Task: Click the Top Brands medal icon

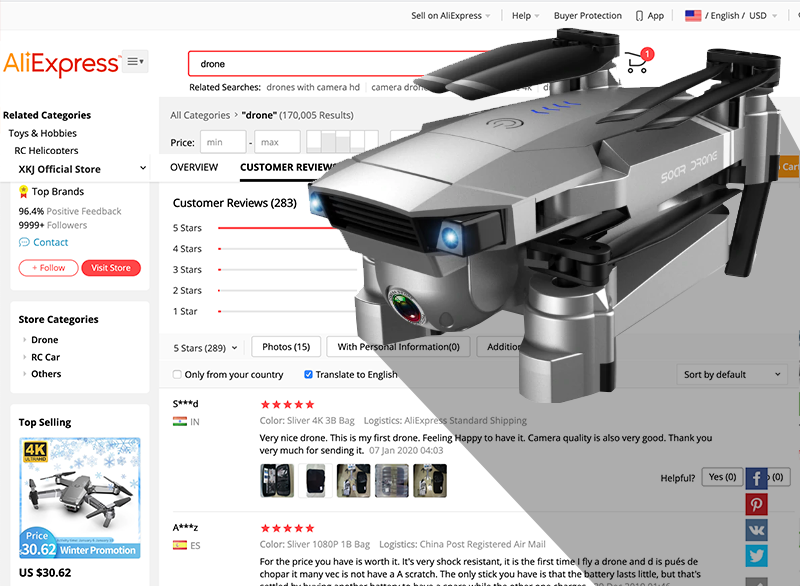Action: click(23, 192)
